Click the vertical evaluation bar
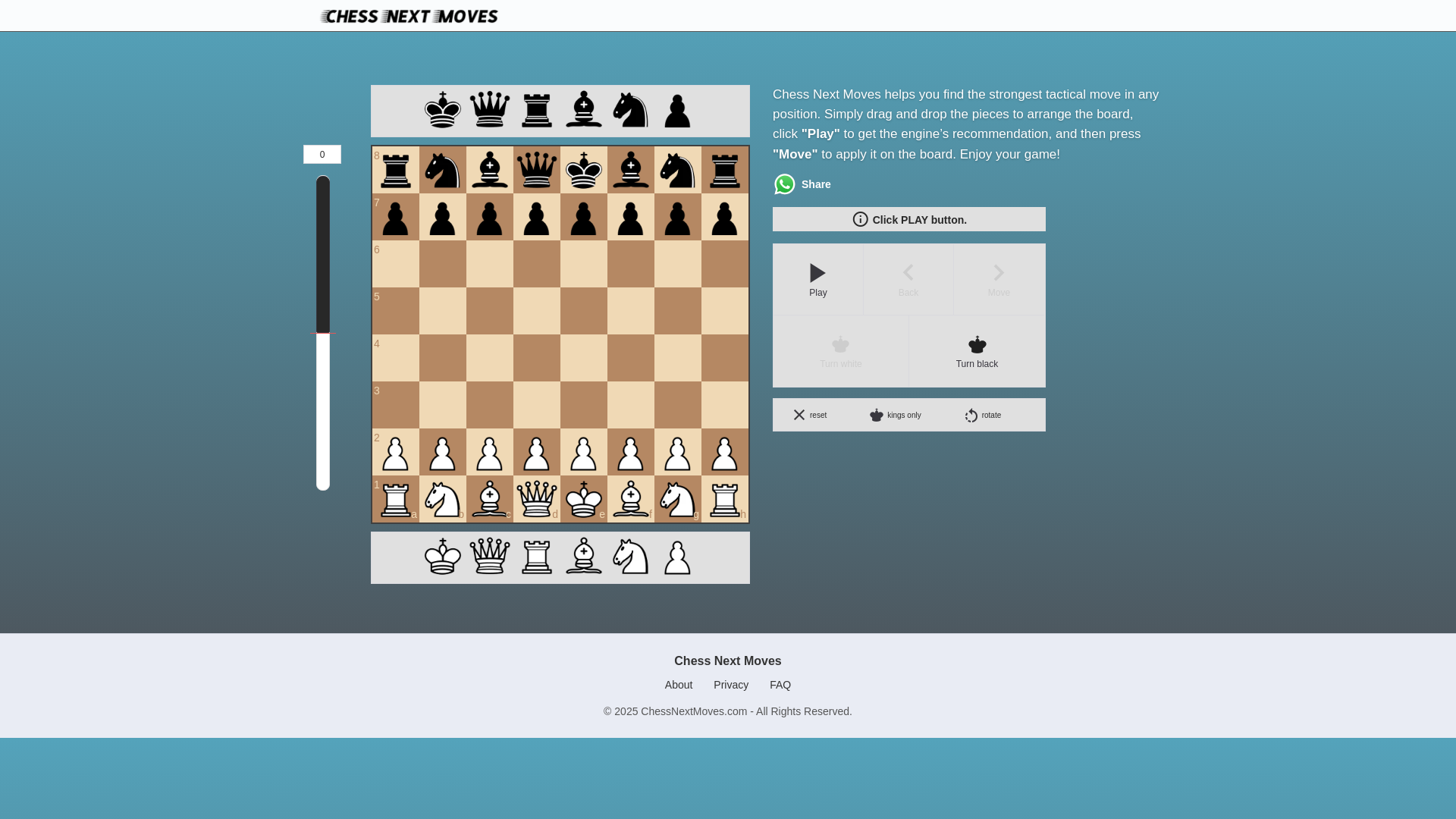The width and height of the screenshot is (1456, 819). click(x=323, y=333)
